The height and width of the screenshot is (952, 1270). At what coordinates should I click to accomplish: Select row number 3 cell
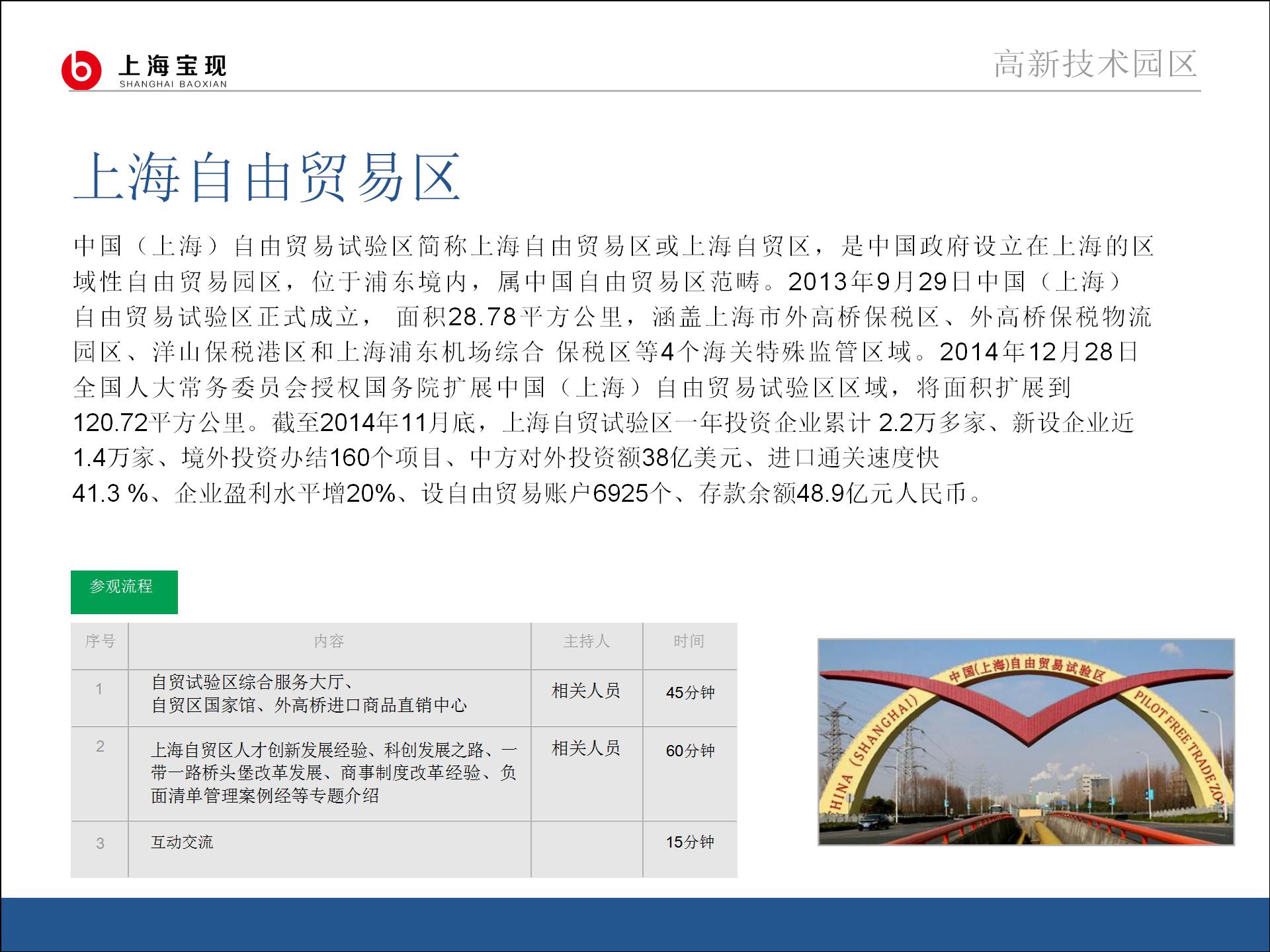point(100,850)
